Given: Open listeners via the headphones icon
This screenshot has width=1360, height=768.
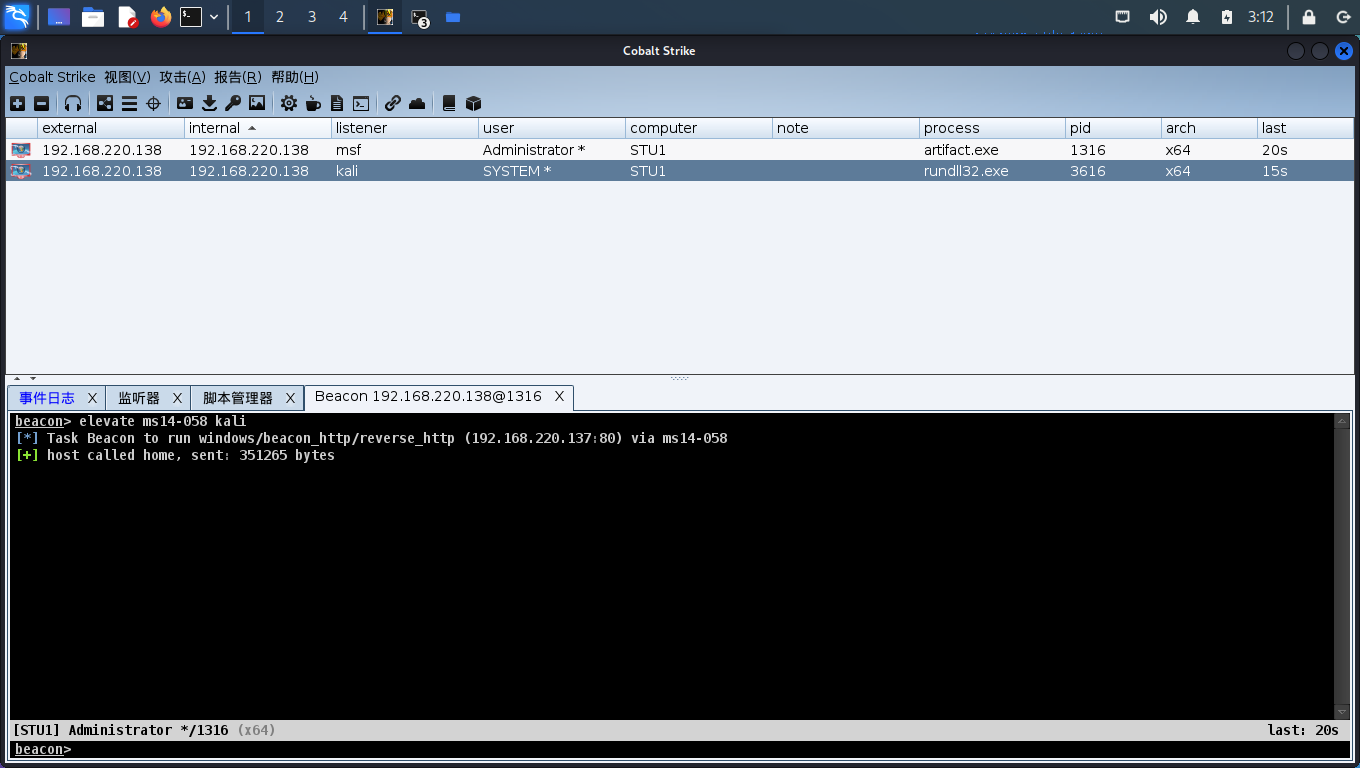Looking at the screenshot, I should pyautogui.click(x=73, y=103).
